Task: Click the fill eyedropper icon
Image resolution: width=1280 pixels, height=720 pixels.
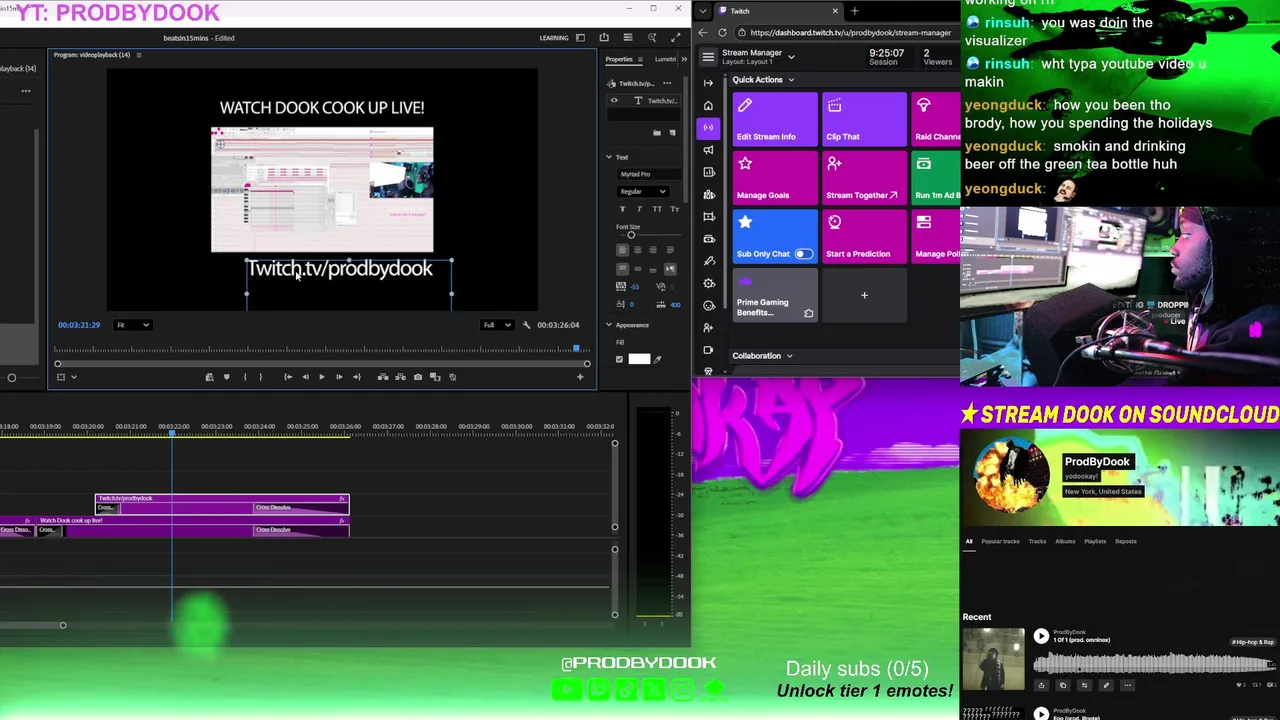Action: 658,359
